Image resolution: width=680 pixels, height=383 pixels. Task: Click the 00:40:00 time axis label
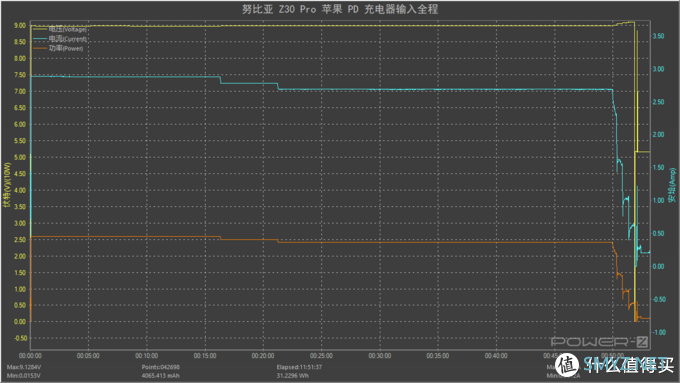click(496, 356)
